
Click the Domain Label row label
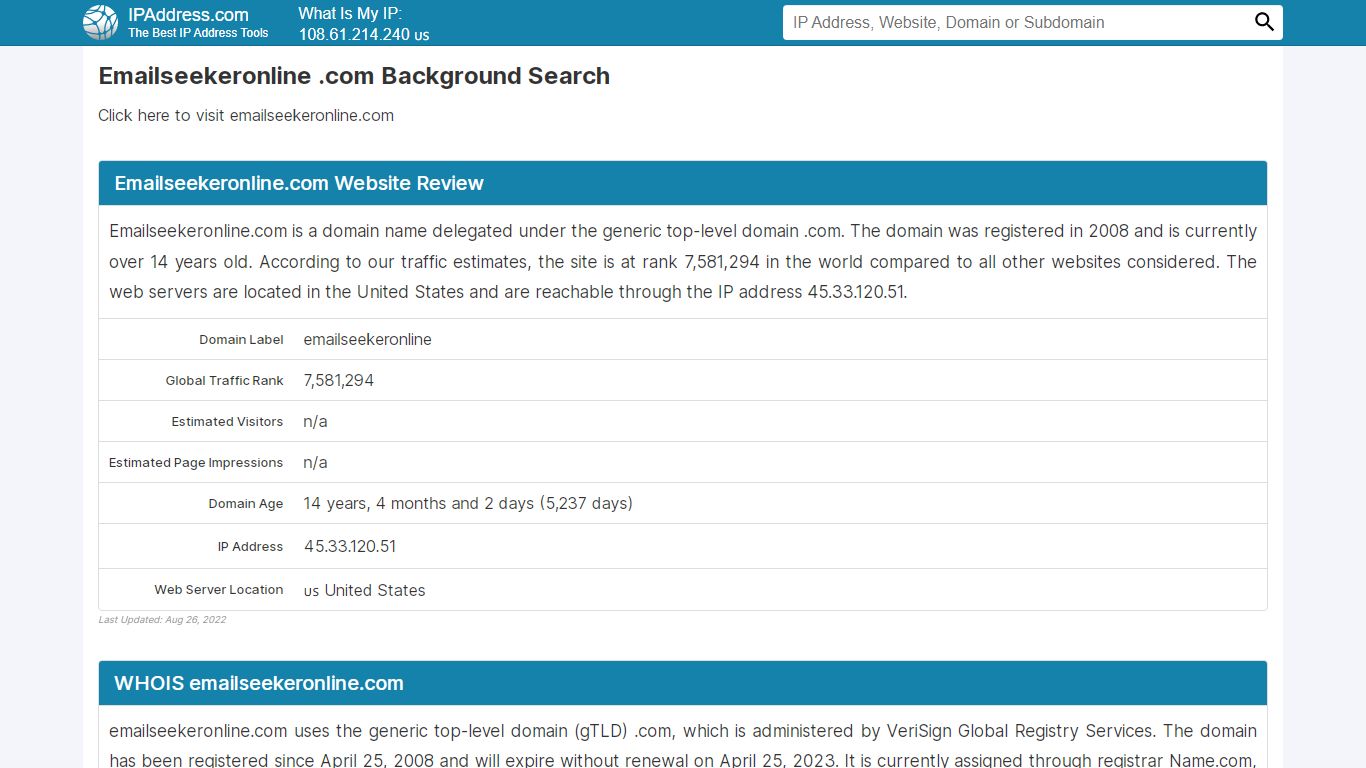coord(241,340)
